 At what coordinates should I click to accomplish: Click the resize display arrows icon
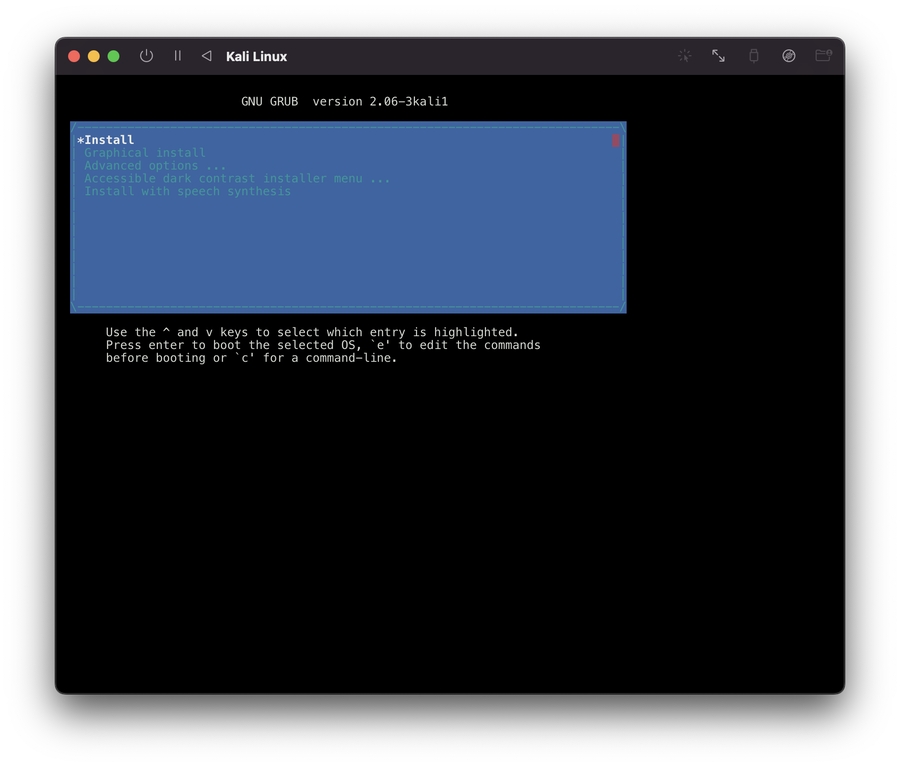(718, 56)
